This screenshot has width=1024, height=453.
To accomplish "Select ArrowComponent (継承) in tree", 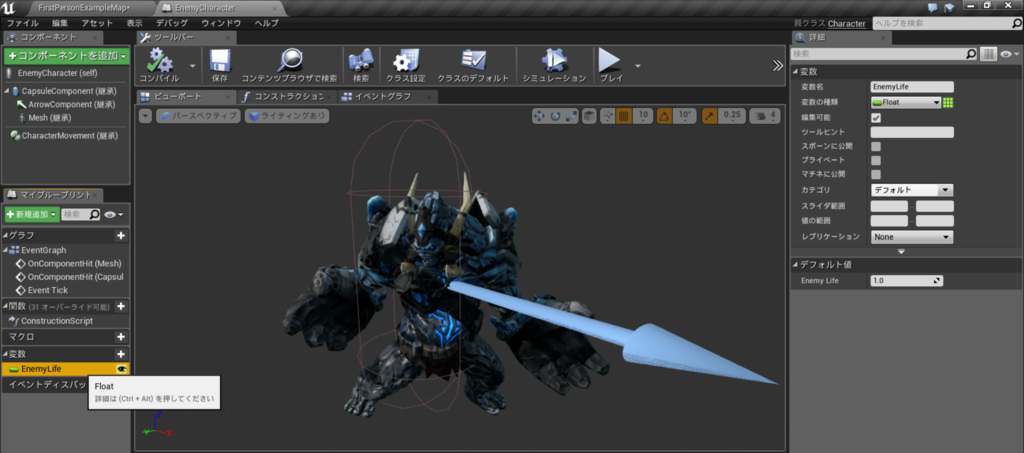I will 71,104.
